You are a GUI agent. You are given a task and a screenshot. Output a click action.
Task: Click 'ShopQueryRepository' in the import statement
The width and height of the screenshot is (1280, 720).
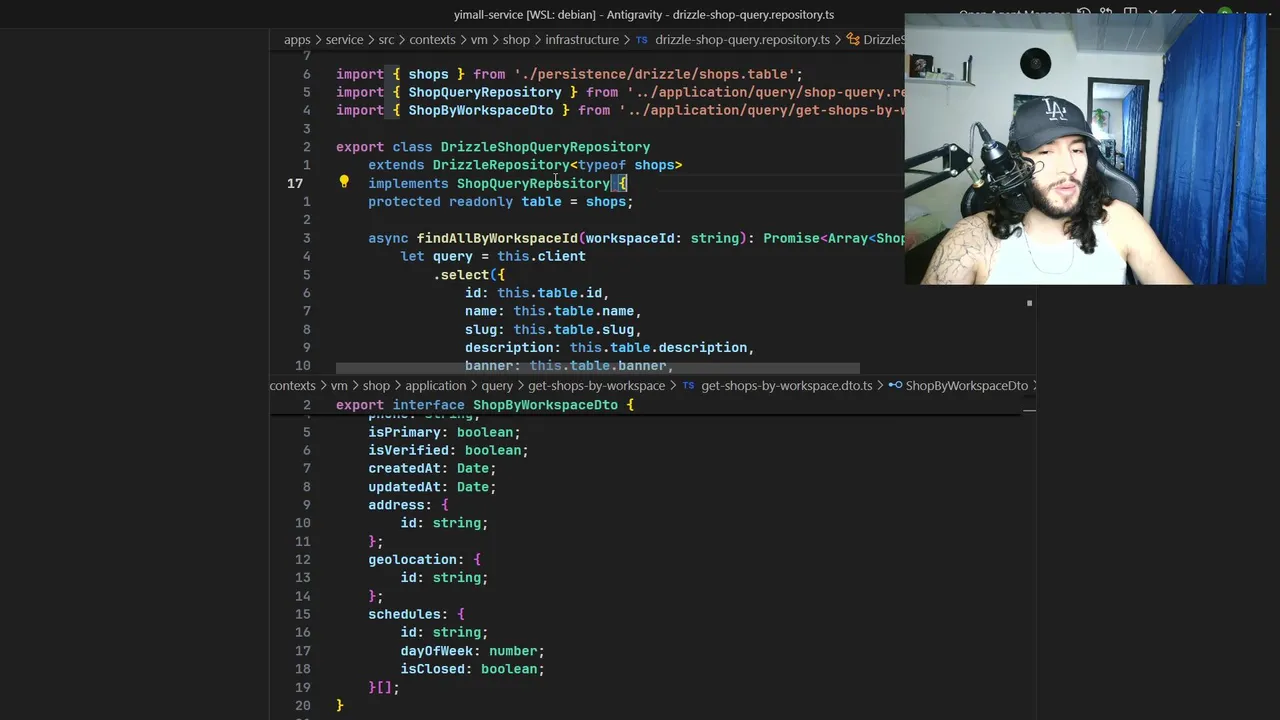point(485,92)
